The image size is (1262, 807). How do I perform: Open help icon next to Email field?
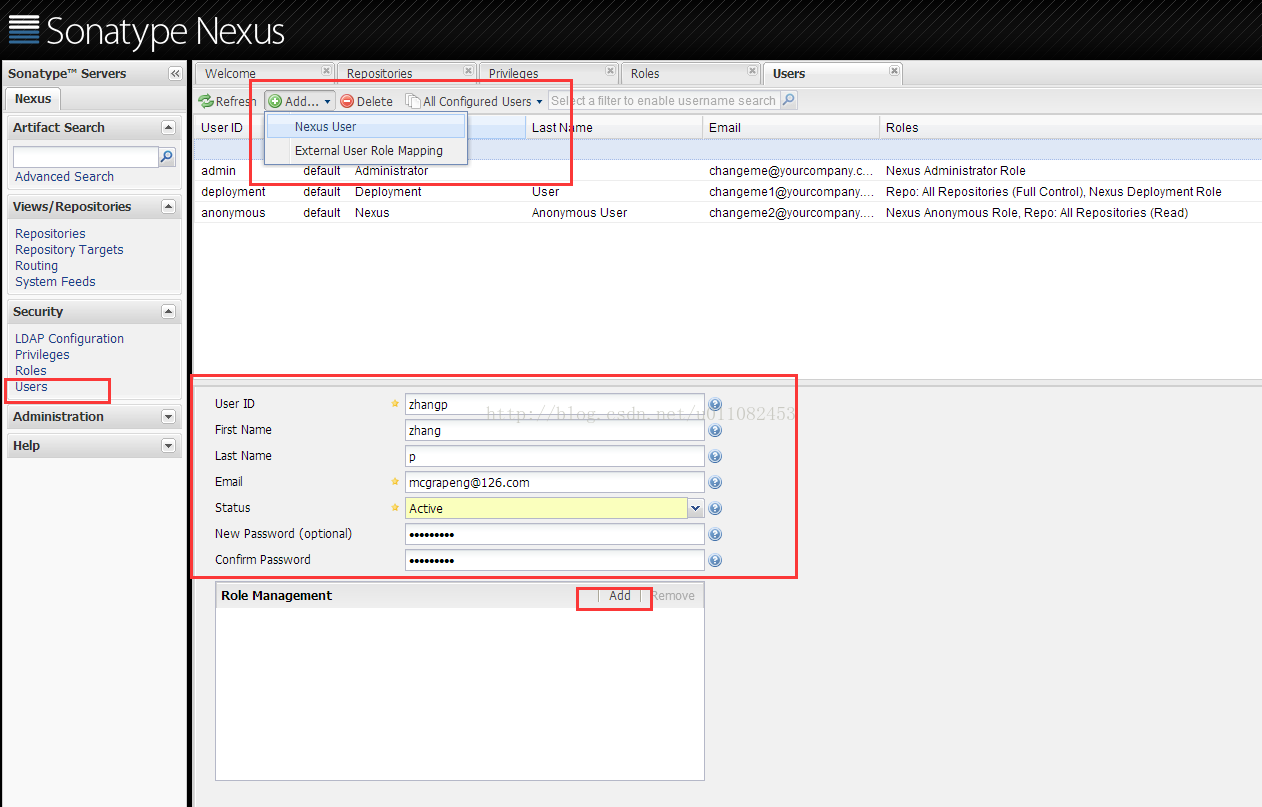(715, 482)
